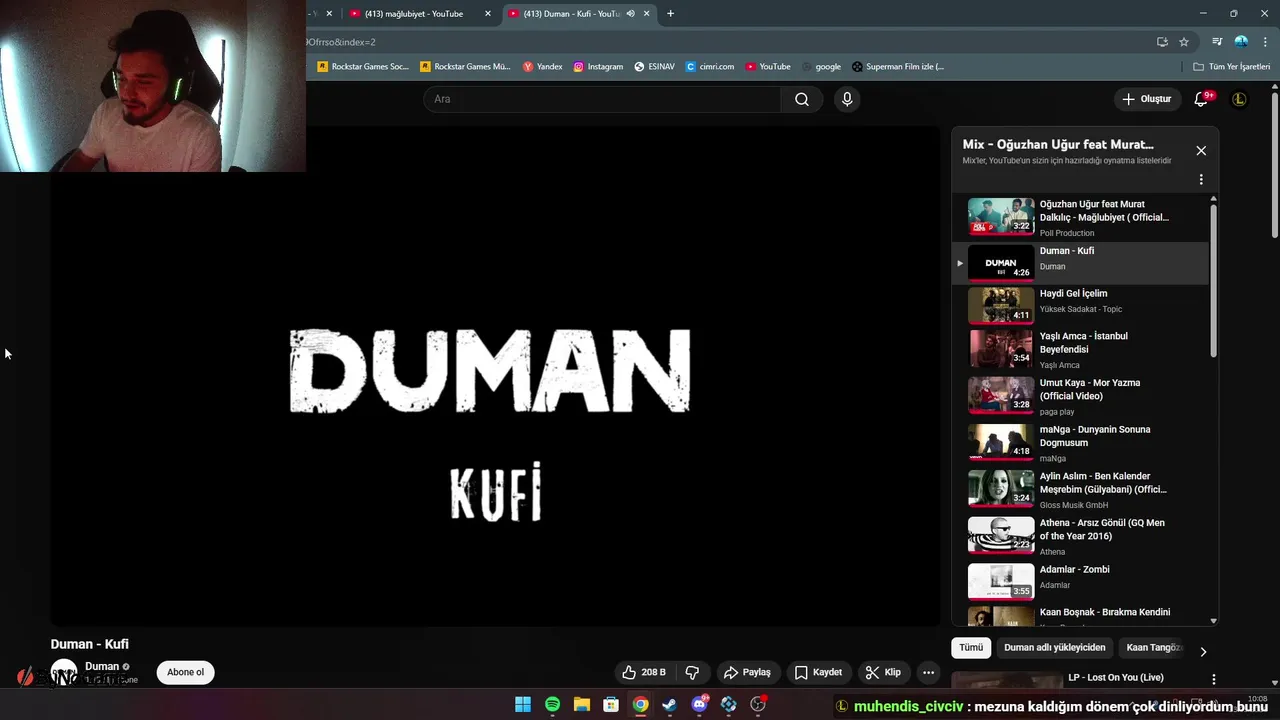Viewport: 1280px width, 720px height.
Task: Play Adamlar - Zombi from playlist
Action: coord(1080,581)
